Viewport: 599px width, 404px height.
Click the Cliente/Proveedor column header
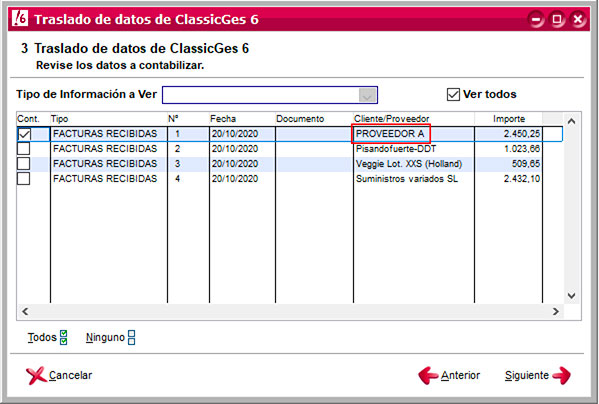coord(414,119)
